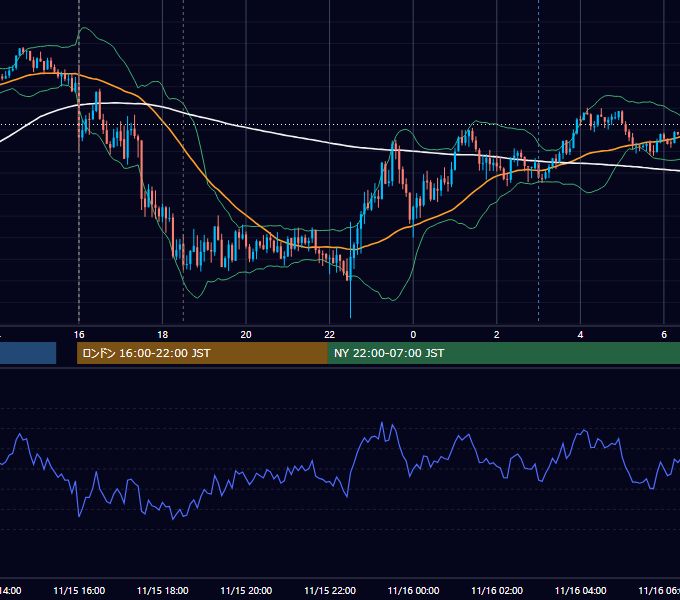Screen dimensions: 680x600
Task: Click the '0' hour label on upper axis
Action: click(x=413, y=334)
